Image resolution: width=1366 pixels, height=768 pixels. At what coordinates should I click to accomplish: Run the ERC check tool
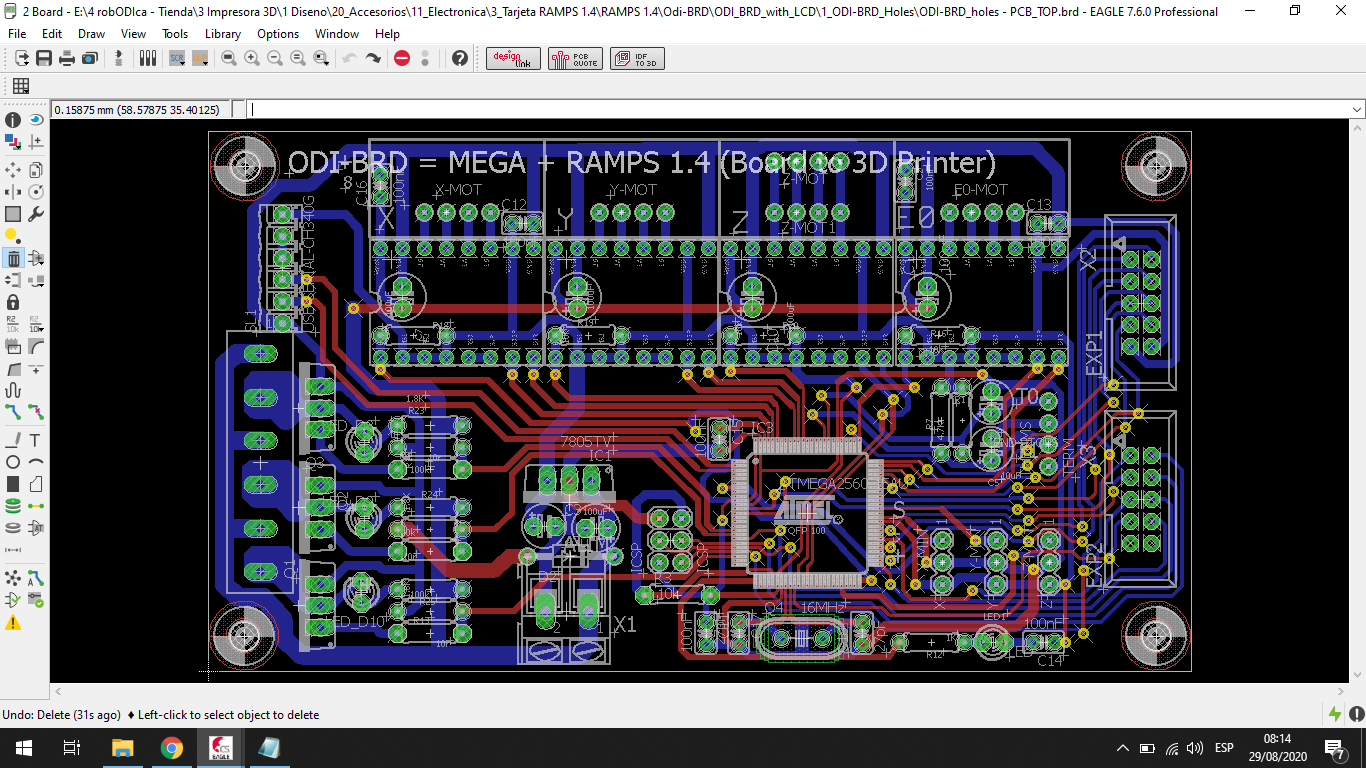click(13, 600)
